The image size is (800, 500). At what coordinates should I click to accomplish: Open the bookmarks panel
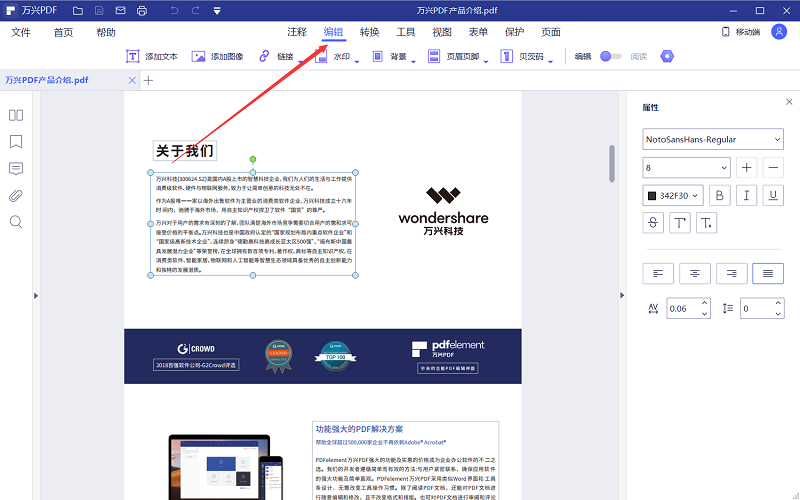click(16, 141)
